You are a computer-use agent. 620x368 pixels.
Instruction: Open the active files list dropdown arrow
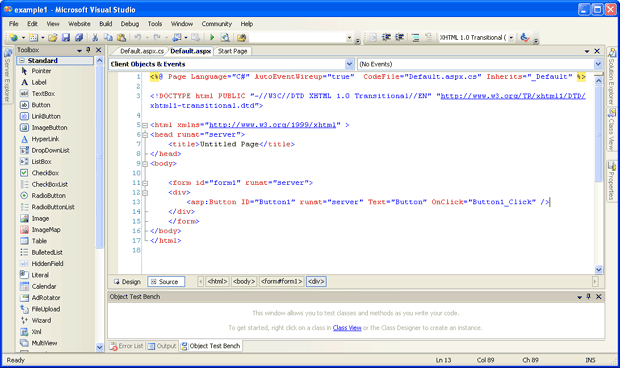pos(587,51)
